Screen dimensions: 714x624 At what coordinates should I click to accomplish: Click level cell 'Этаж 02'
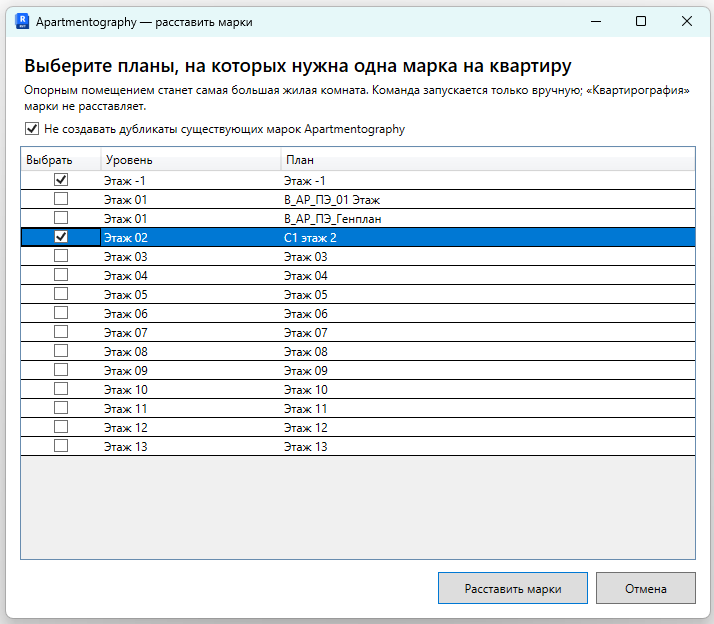(190, 237)
